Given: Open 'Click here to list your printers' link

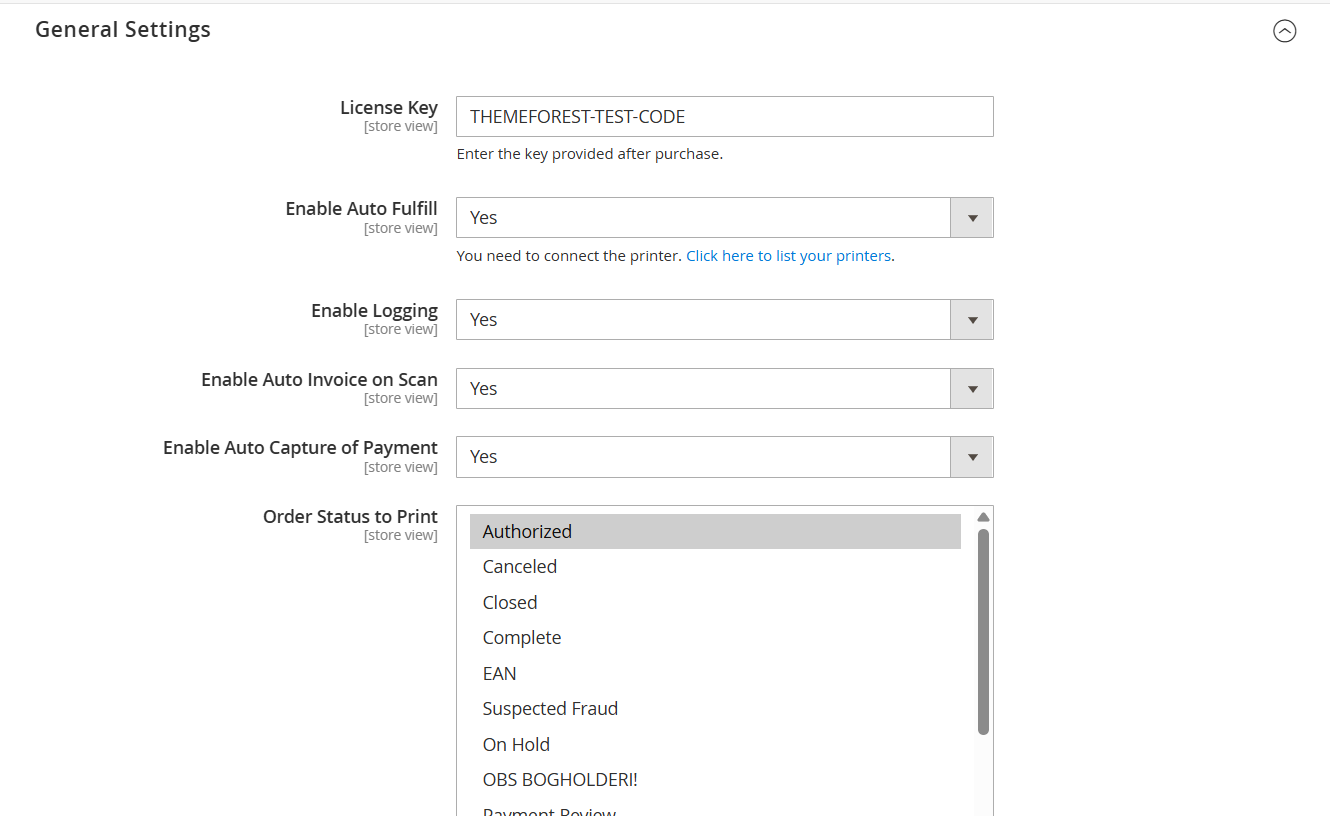Looking at the screenshot, I should coord(789,255).
